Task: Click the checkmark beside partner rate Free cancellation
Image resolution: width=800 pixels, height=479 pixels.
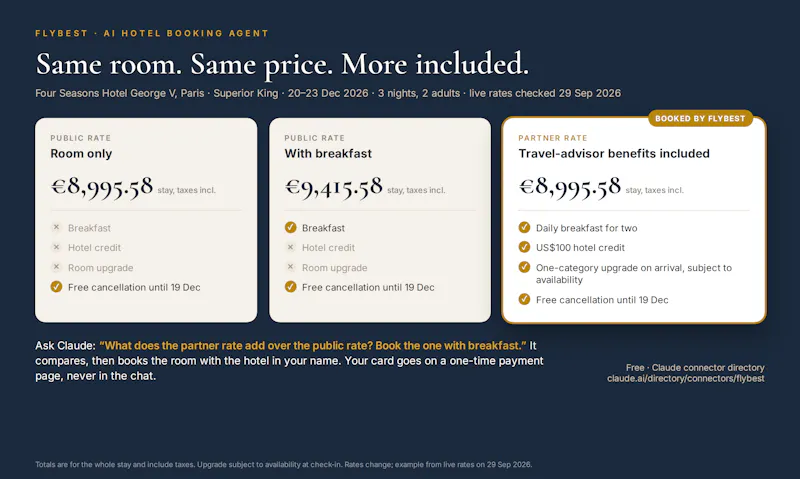Action: [524, 299]
